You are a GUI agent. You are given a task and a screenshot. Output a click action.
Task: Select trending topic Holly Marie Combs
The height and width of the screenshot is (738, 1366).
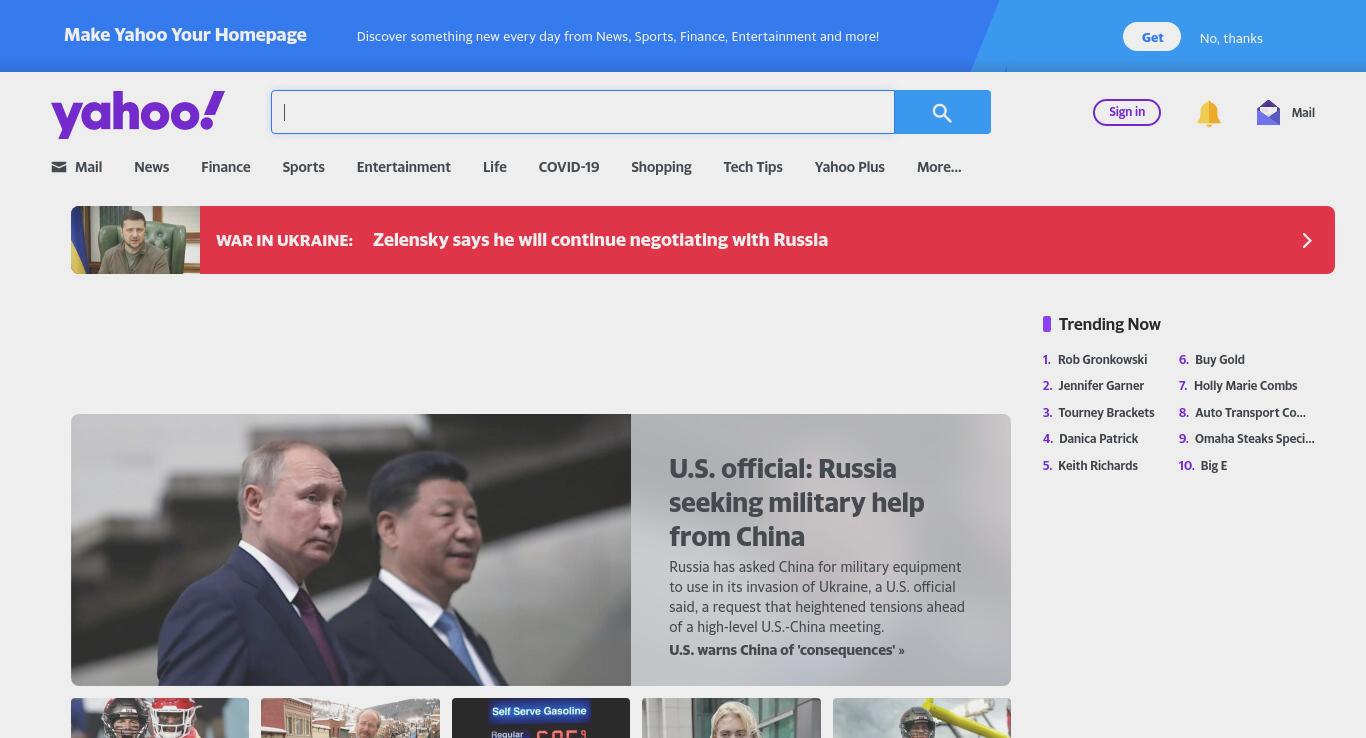(x=1245, y=385)
